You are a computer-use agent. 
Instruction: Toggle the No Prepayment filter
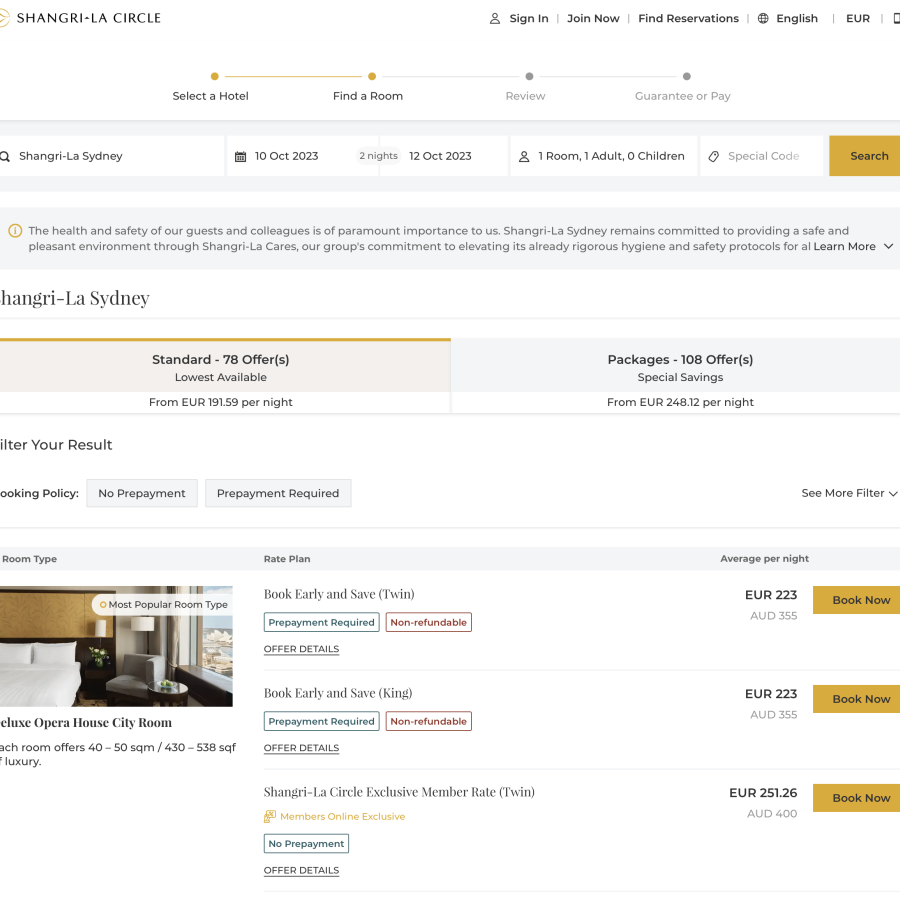point(142,493)
